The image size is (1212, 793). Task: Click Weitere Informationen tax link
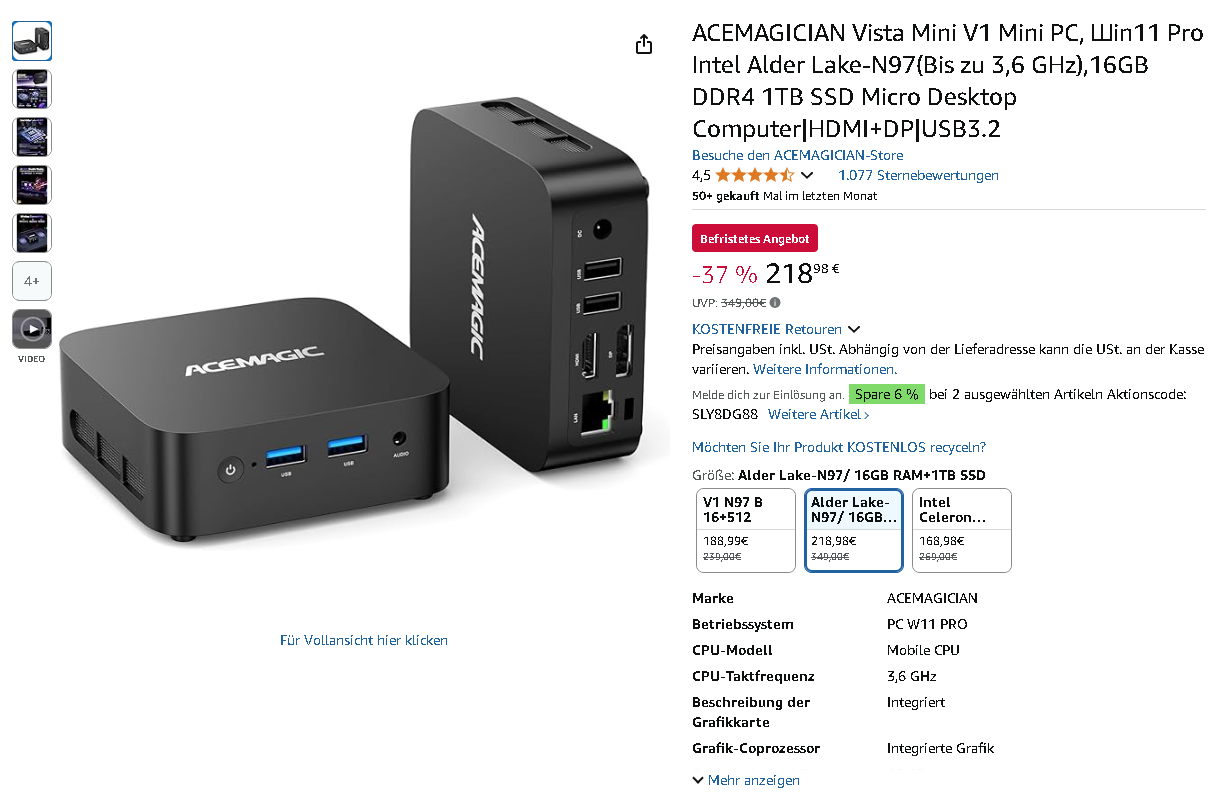(825, 369)
